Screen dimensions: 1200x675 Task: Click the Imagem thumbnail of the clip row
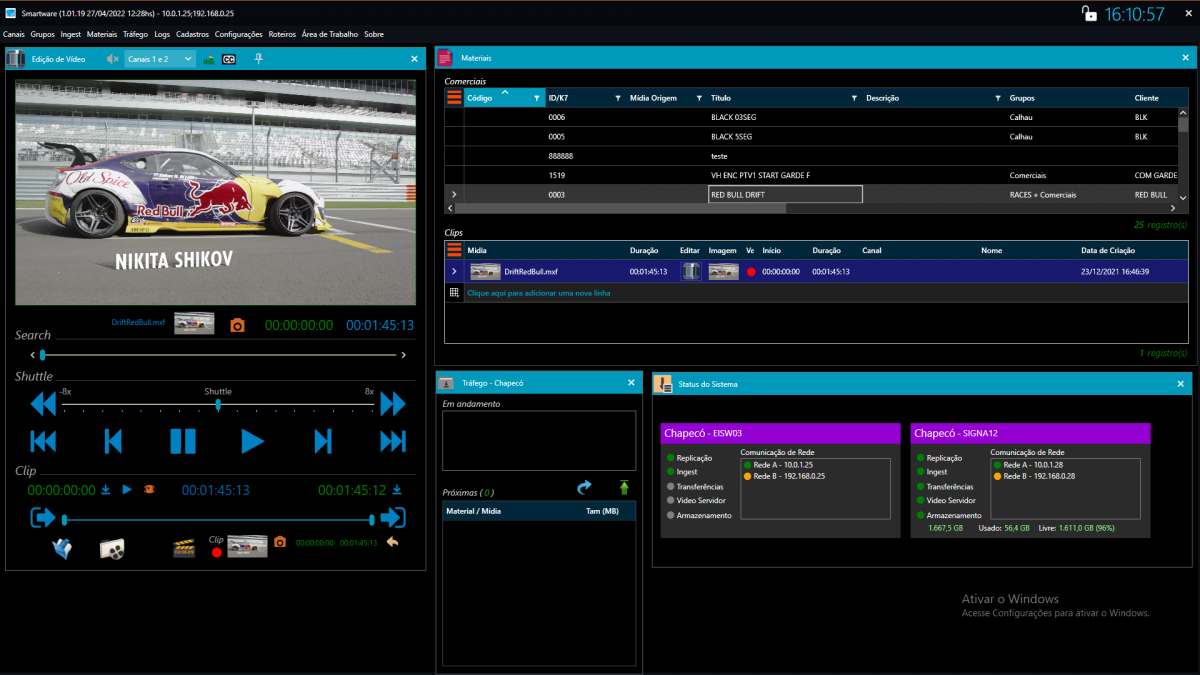coord(724,271)
